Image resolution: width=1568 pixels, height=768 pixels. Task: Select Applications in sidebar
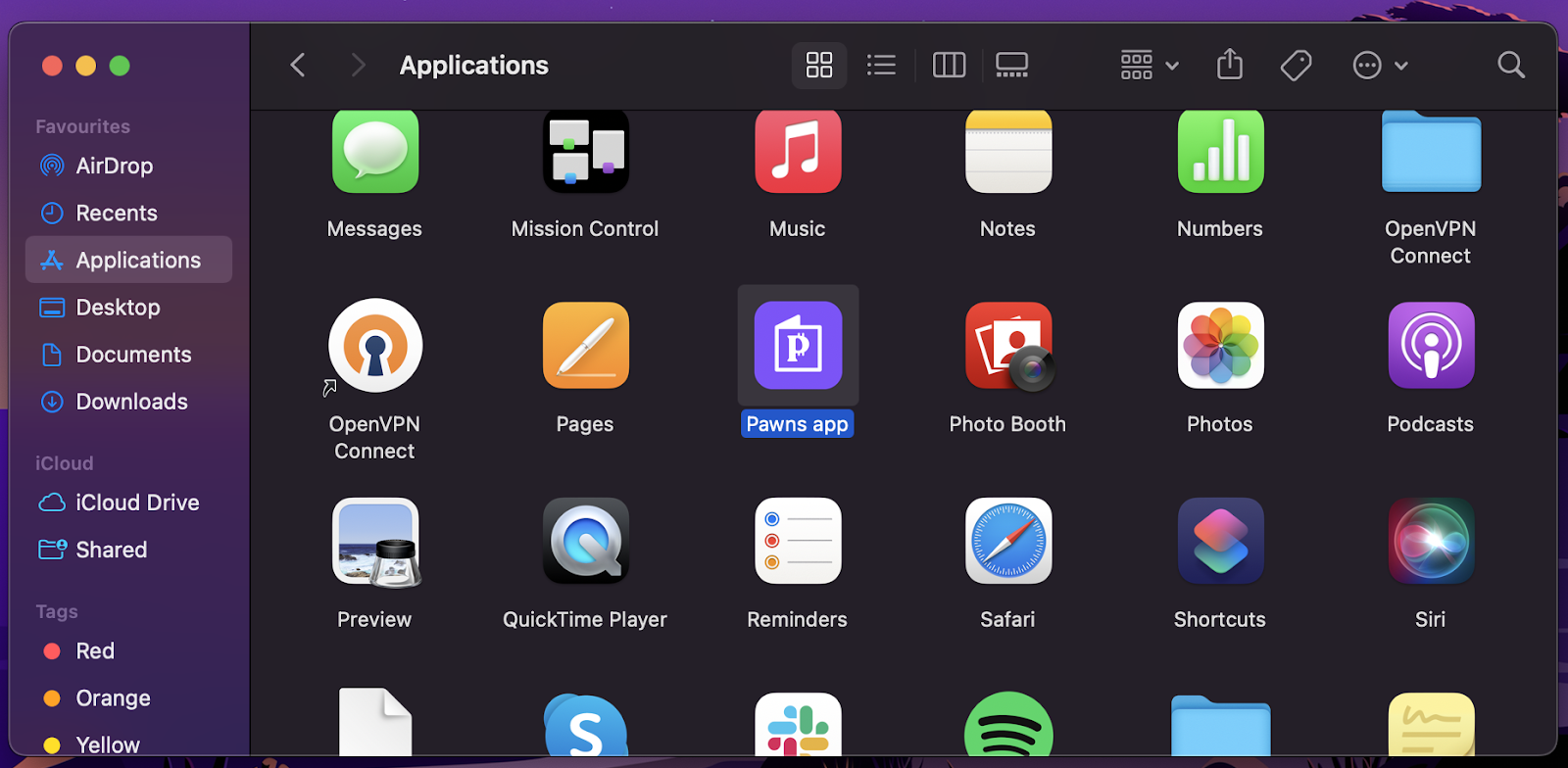[x=128, y=260]
